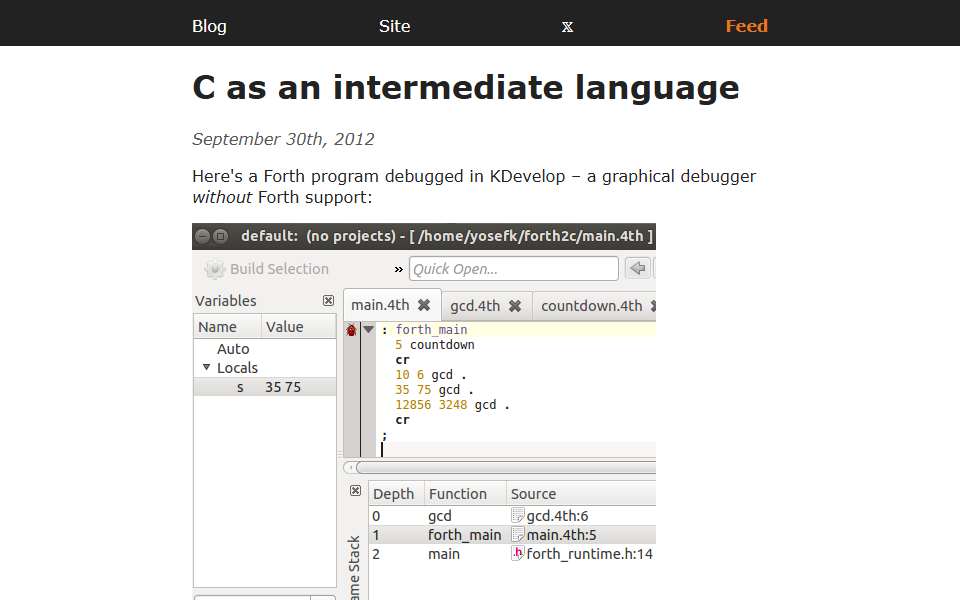This screenshot has height=600, width=960.
Task: Select variable s row
Action: coord(264,387)
